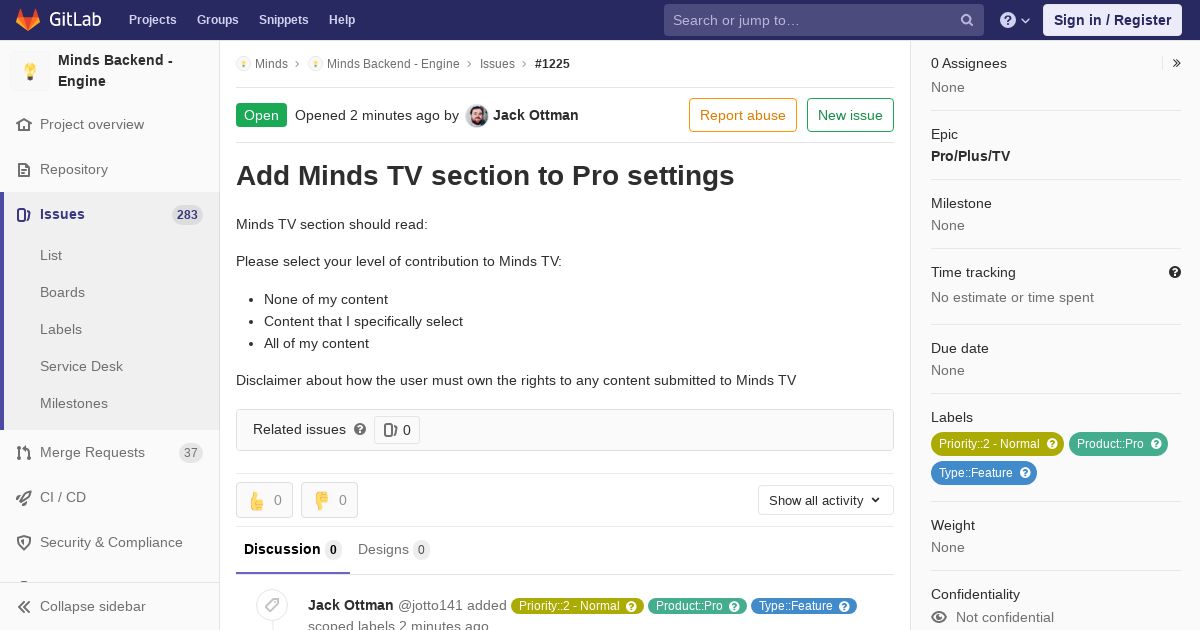Viewport: 1200px width, 630px height.
Task: Click help icon on Product::Pro sidebar label
Action: (x=1156, y=444)
